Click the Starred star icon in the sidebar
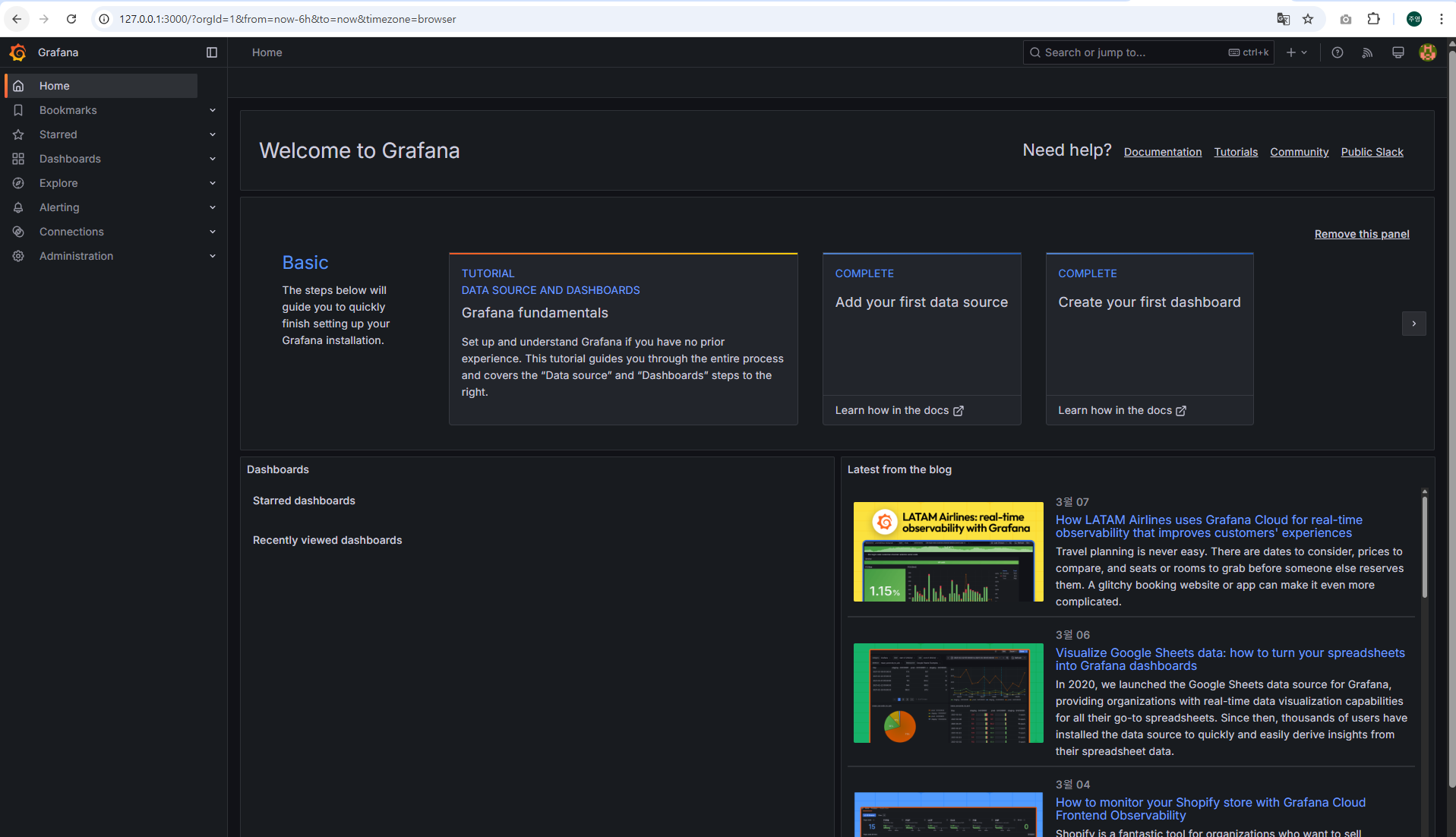1456x837 pixels. [x=18, y=134]
